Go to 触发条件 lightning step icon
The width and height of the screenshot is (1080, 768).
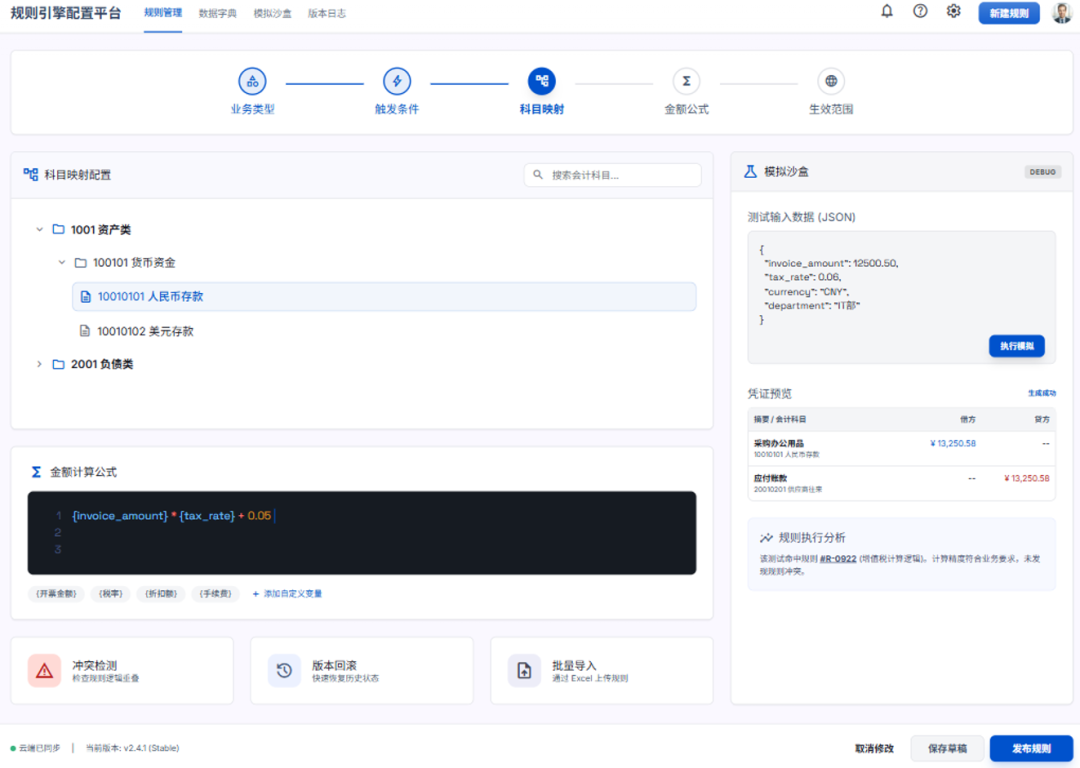(x=397, y=81)
